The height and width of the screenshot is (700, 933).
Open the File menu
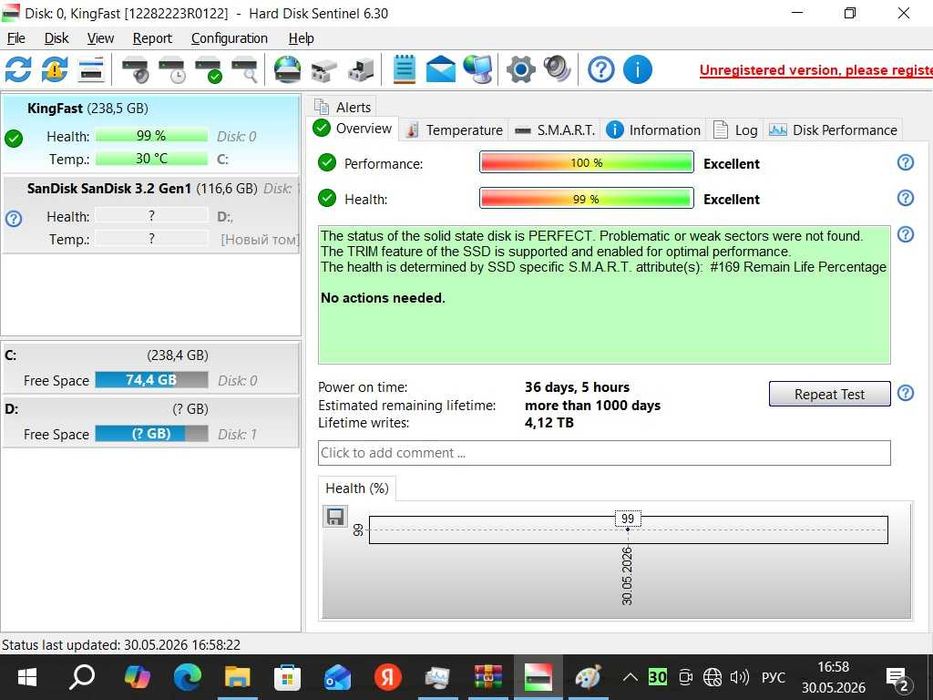tap(16, 38)
